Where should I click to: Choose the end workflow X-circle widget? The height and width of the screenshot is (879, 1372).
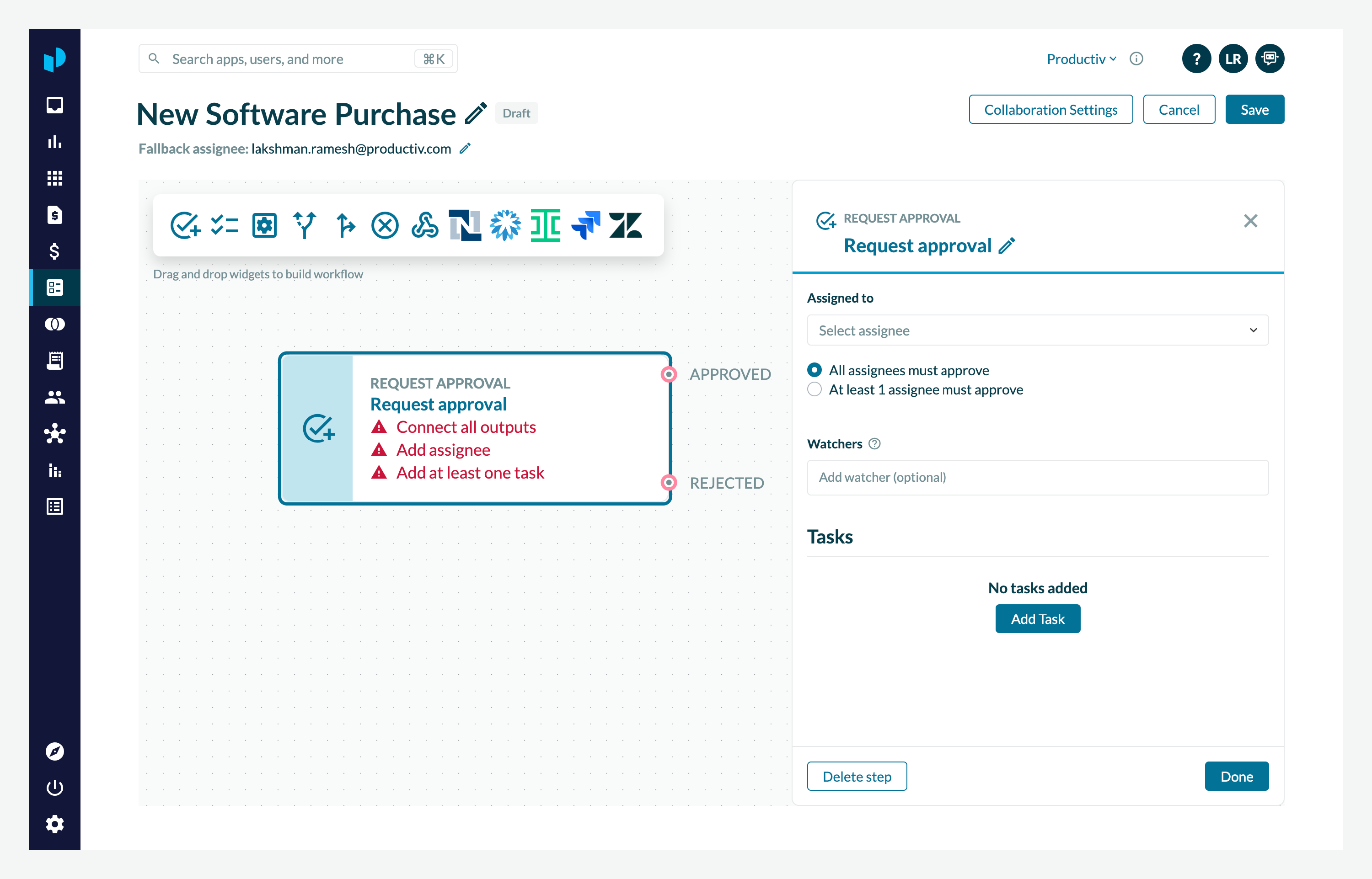tap(385, 225)
